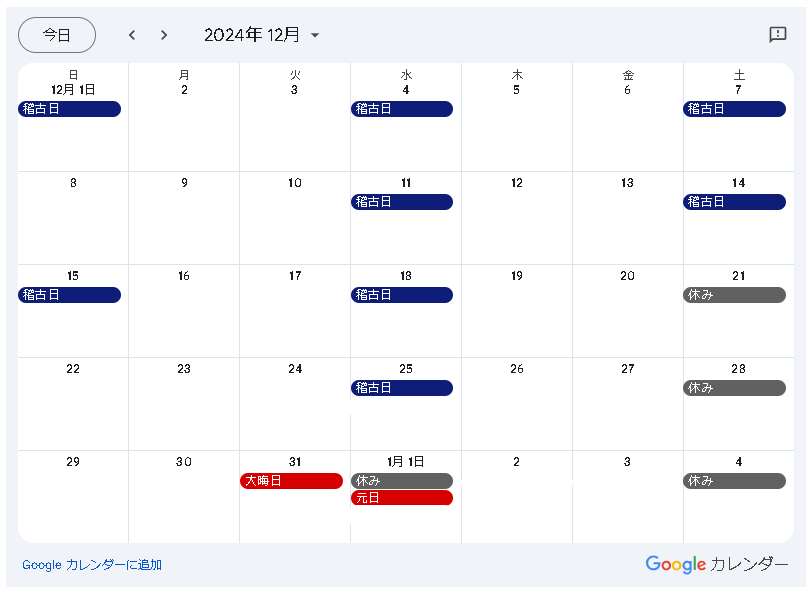Open the 稽古日 event on Saturday the 7th
The height and width of the screenshot is (594, 811).
[734, 109]
